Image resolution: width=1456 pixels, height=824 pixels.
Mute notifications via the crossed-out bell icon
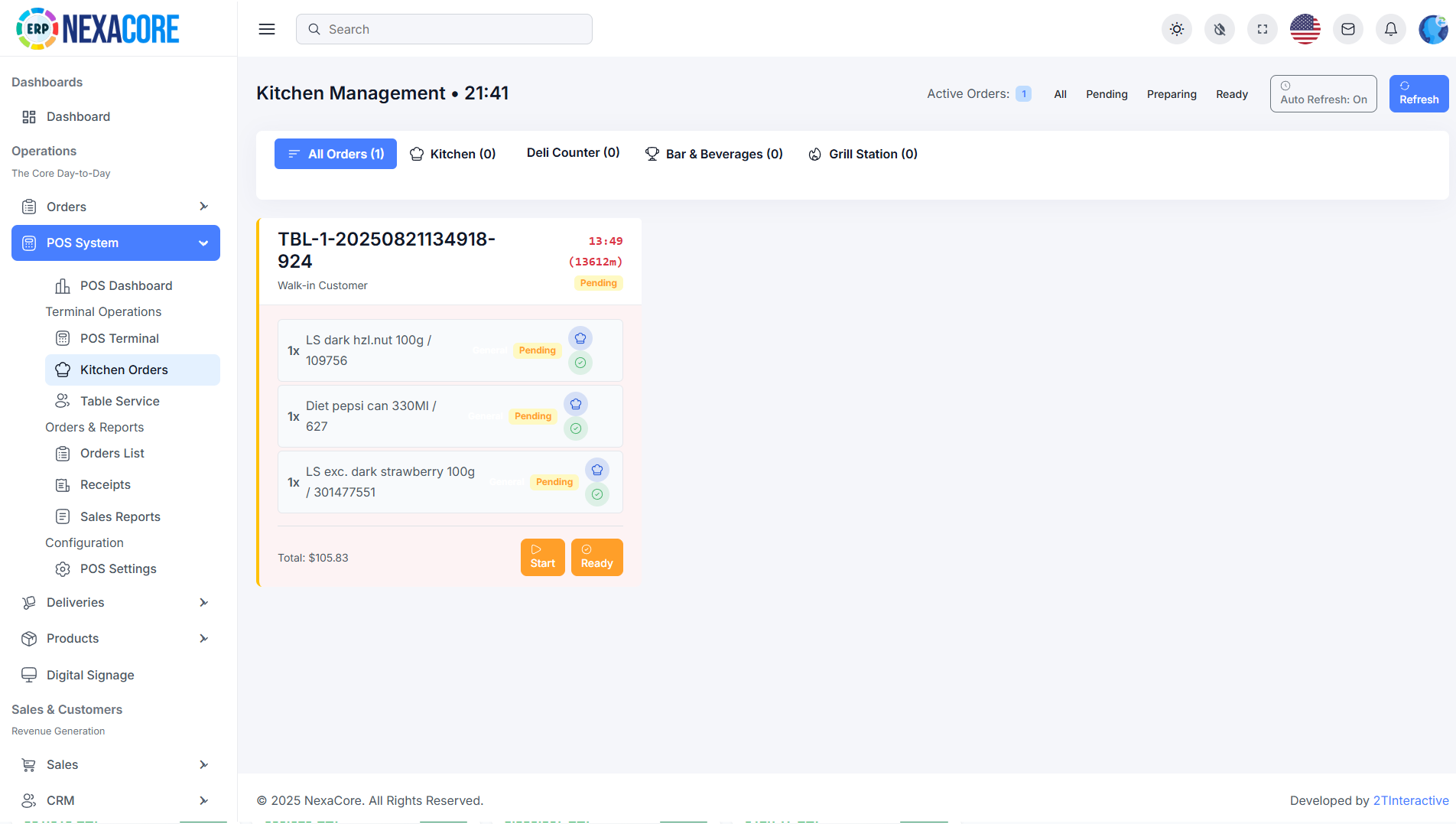coord(1219,29)
